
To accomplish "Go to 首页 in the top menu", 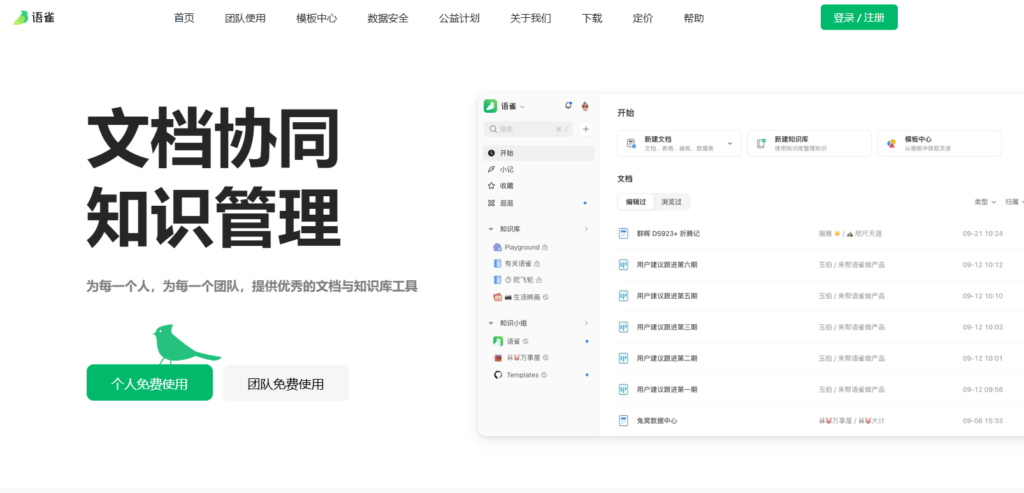I will pyautogui.click(x=184, y=18).
